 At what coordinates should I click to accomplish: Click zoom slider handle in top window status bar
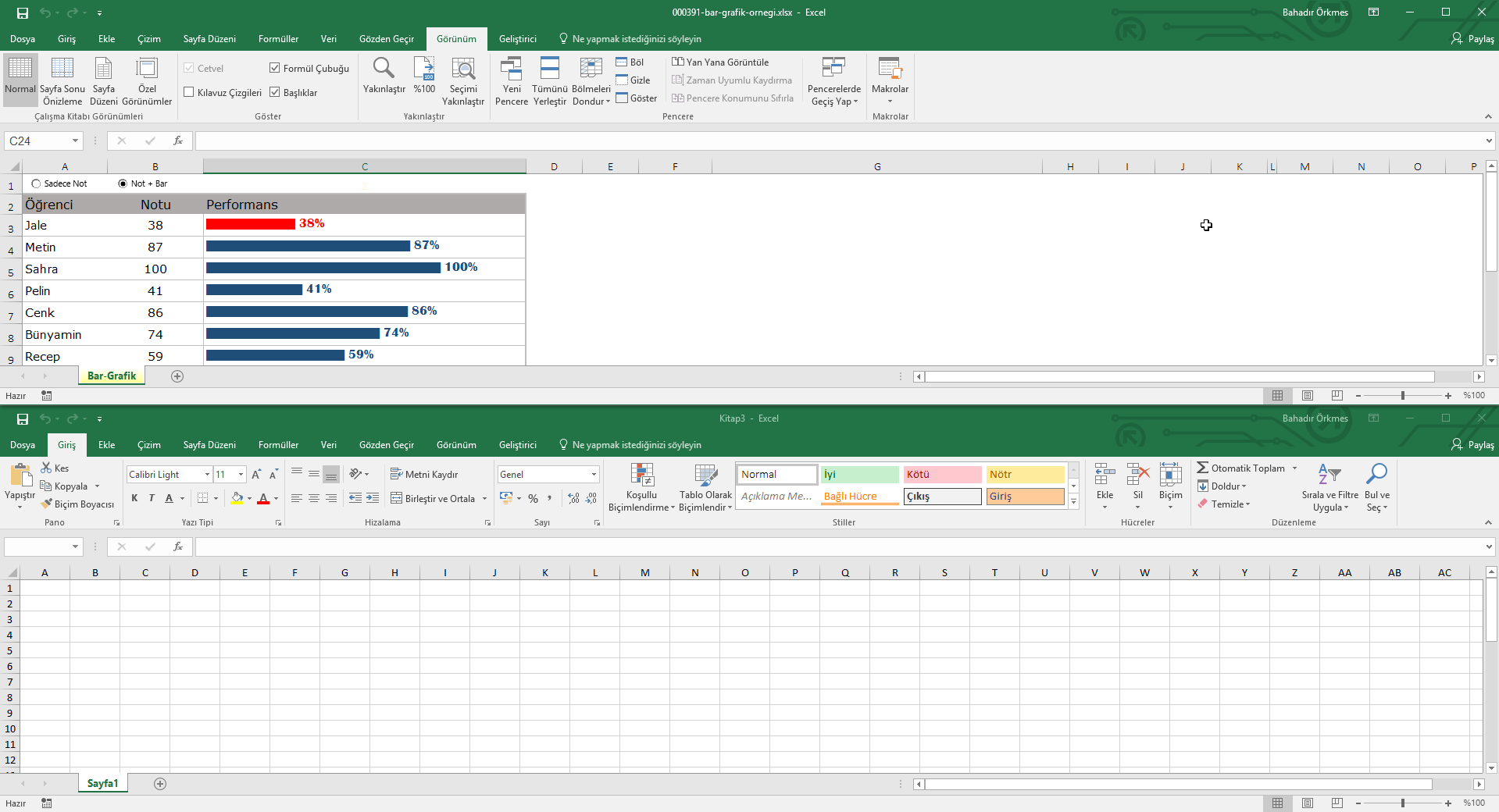[1403, 396]
